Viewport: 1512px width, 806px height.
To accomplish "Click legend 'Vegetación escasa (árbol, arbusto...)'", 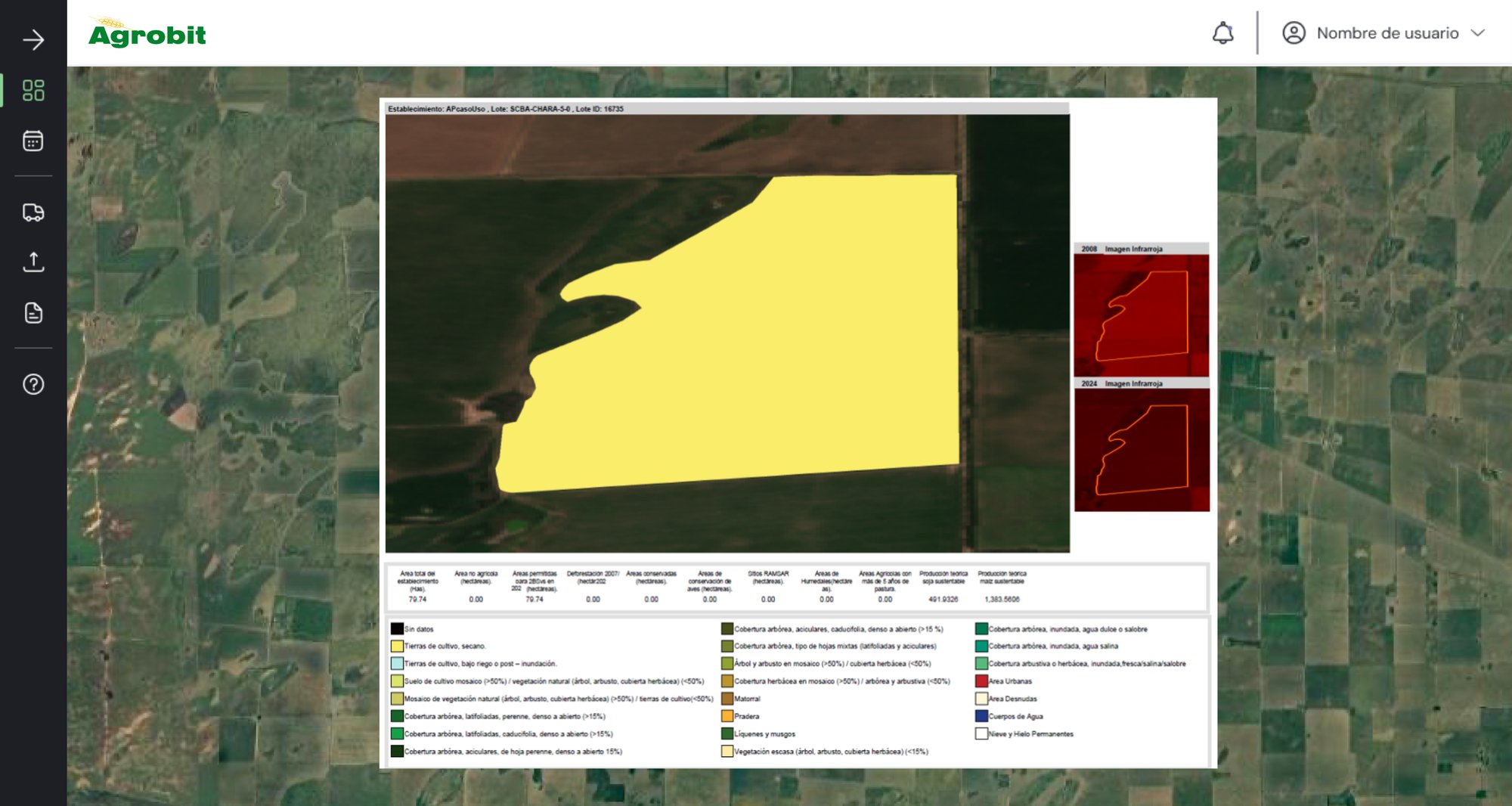I will click(x=831, y=752).
